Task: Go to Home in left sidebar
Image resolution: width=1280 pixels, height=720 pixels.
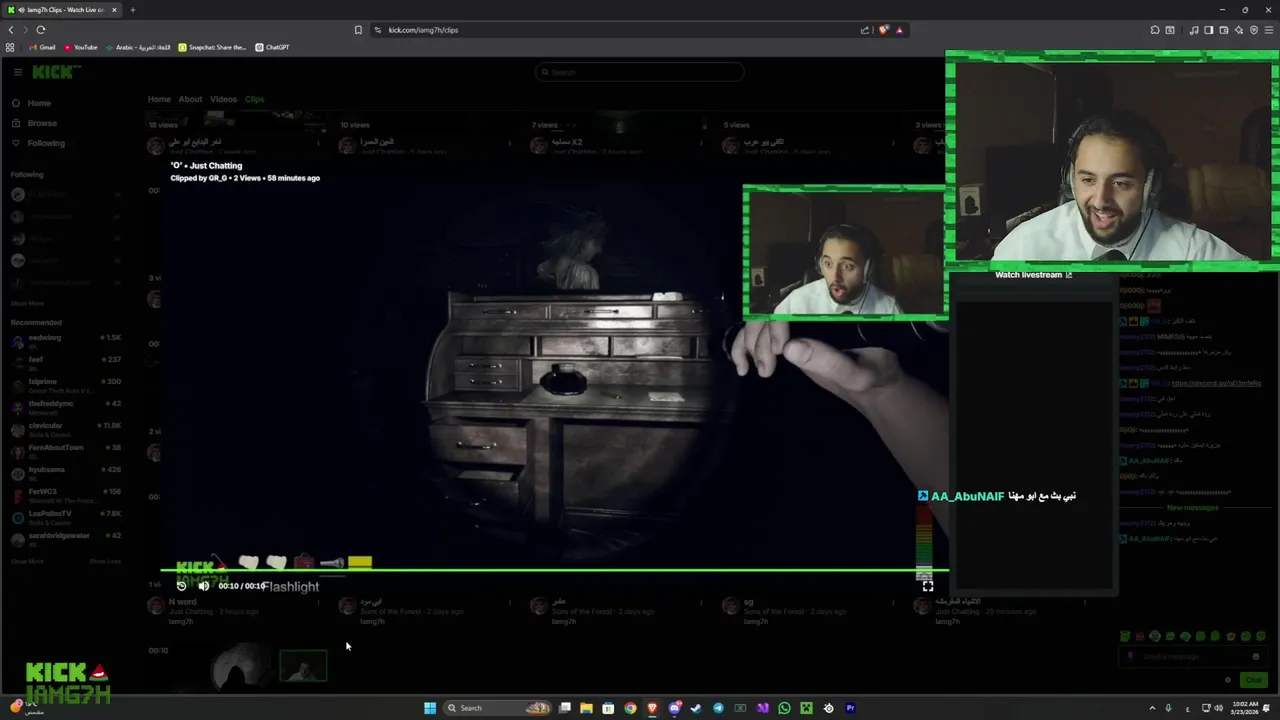Action: (39, 103)
